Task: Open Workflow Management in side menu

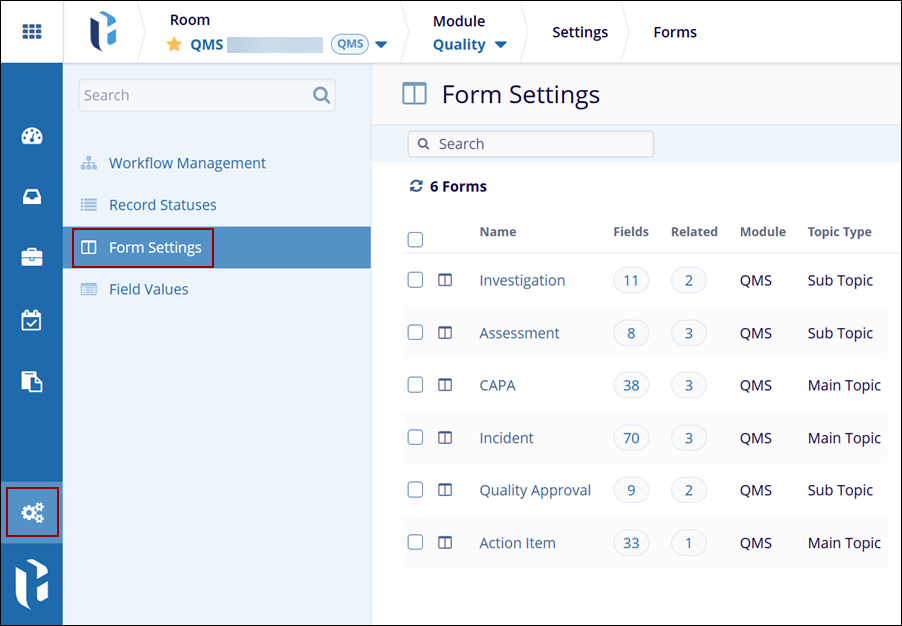Action: point(187,163)
